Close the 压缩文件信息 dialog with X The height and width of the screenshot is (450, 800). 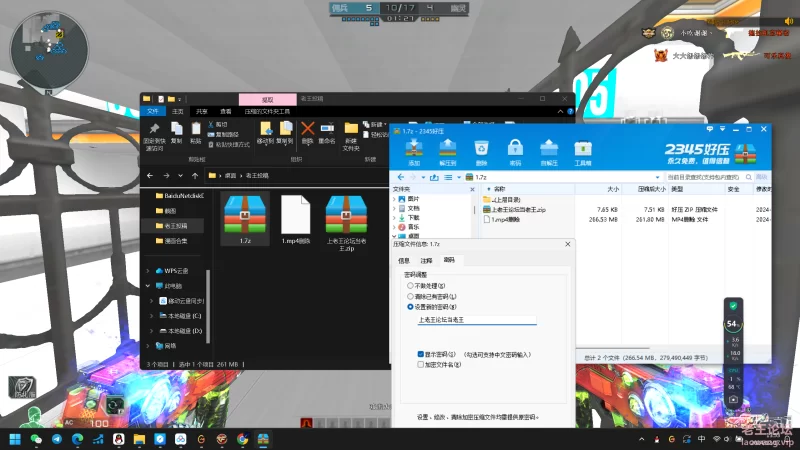click(x=568, y=244)
